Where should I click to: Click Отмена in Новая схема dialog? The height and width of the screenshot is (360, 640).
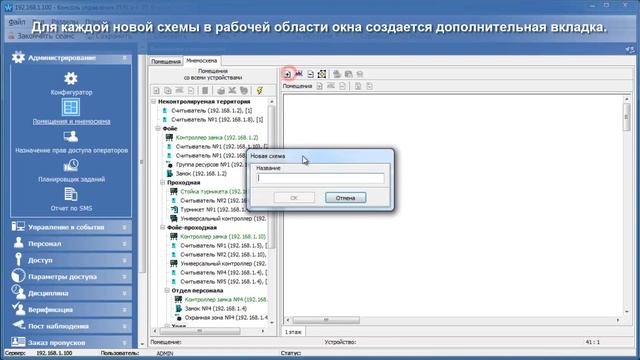[x=345, y=198]
